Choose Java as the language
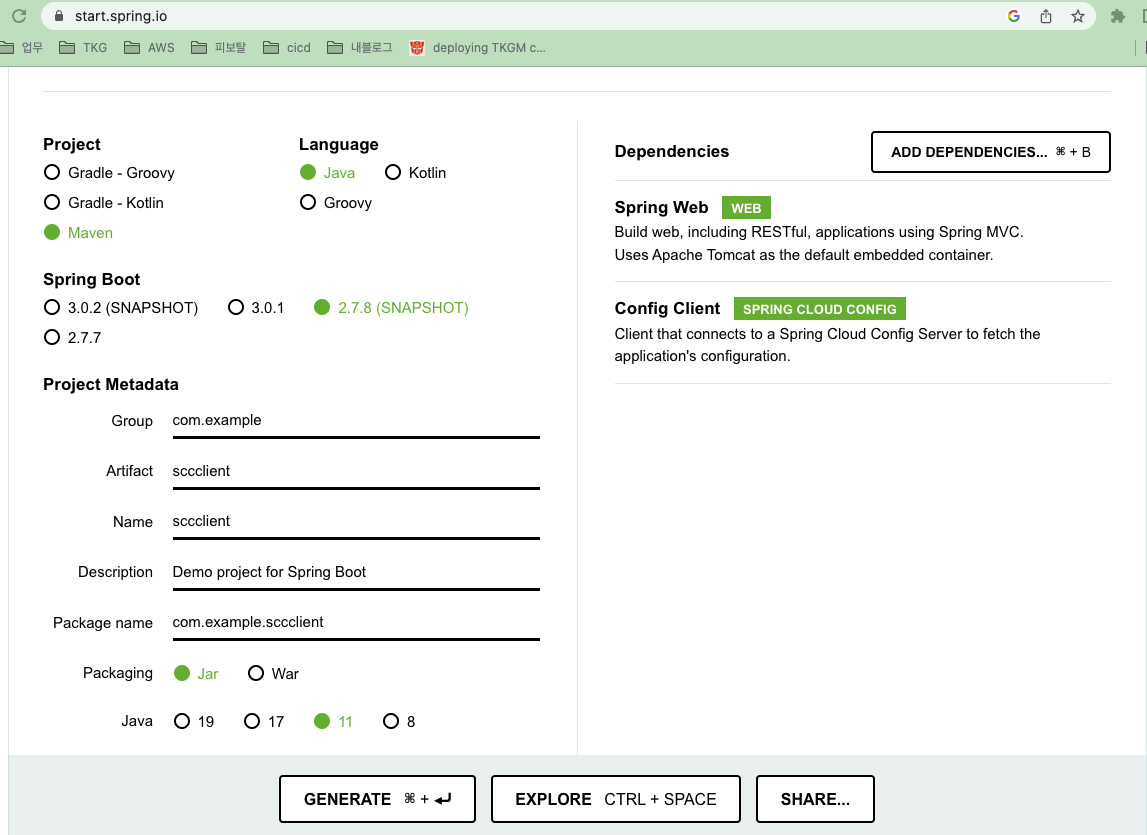Screen dimensions: 1147x835 click(x=327, y=173)
